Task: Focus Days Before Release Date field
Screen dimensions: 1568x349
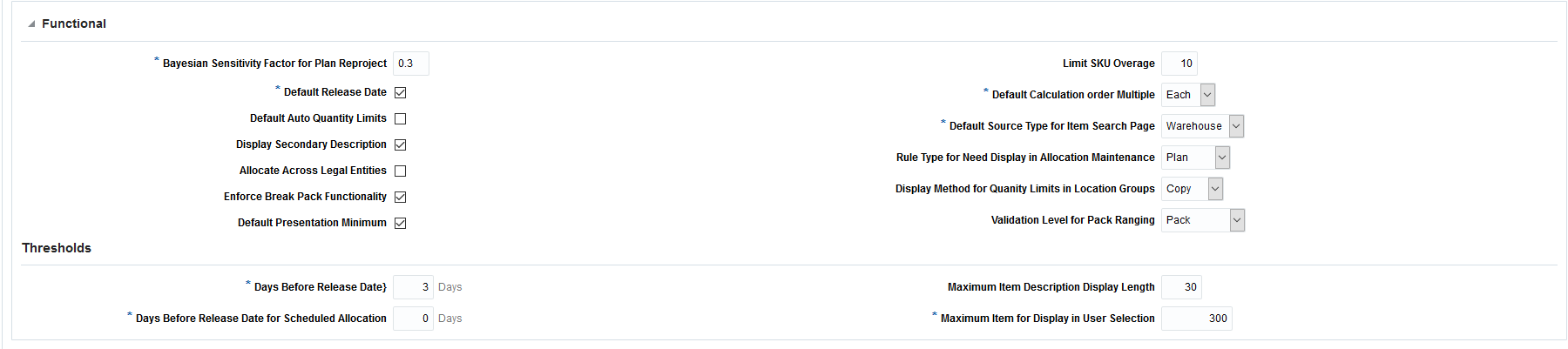Action: coord(413,287)
